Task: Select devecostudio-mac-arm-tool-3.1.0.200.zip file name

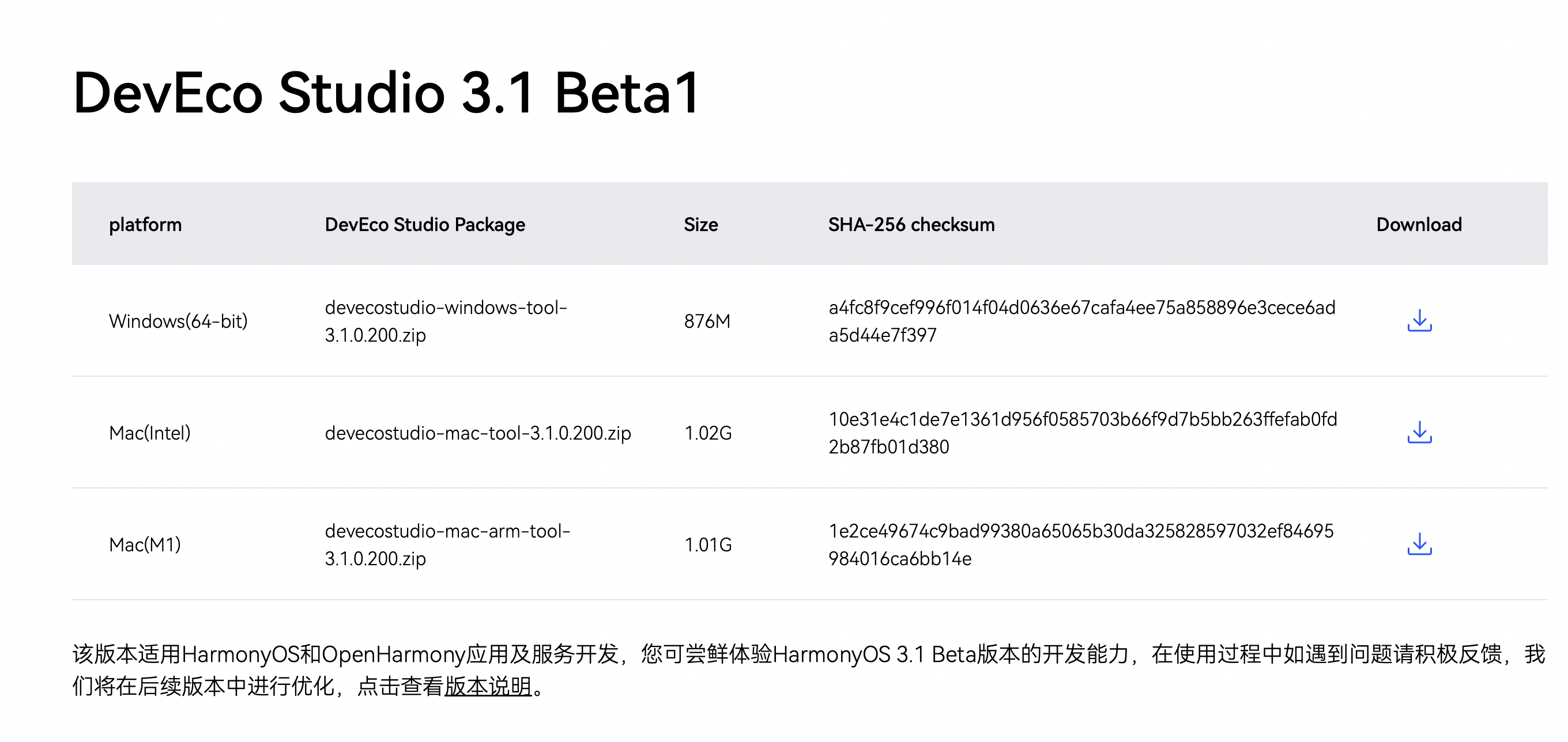Action: pyautogui.click(x=447, y=544)
